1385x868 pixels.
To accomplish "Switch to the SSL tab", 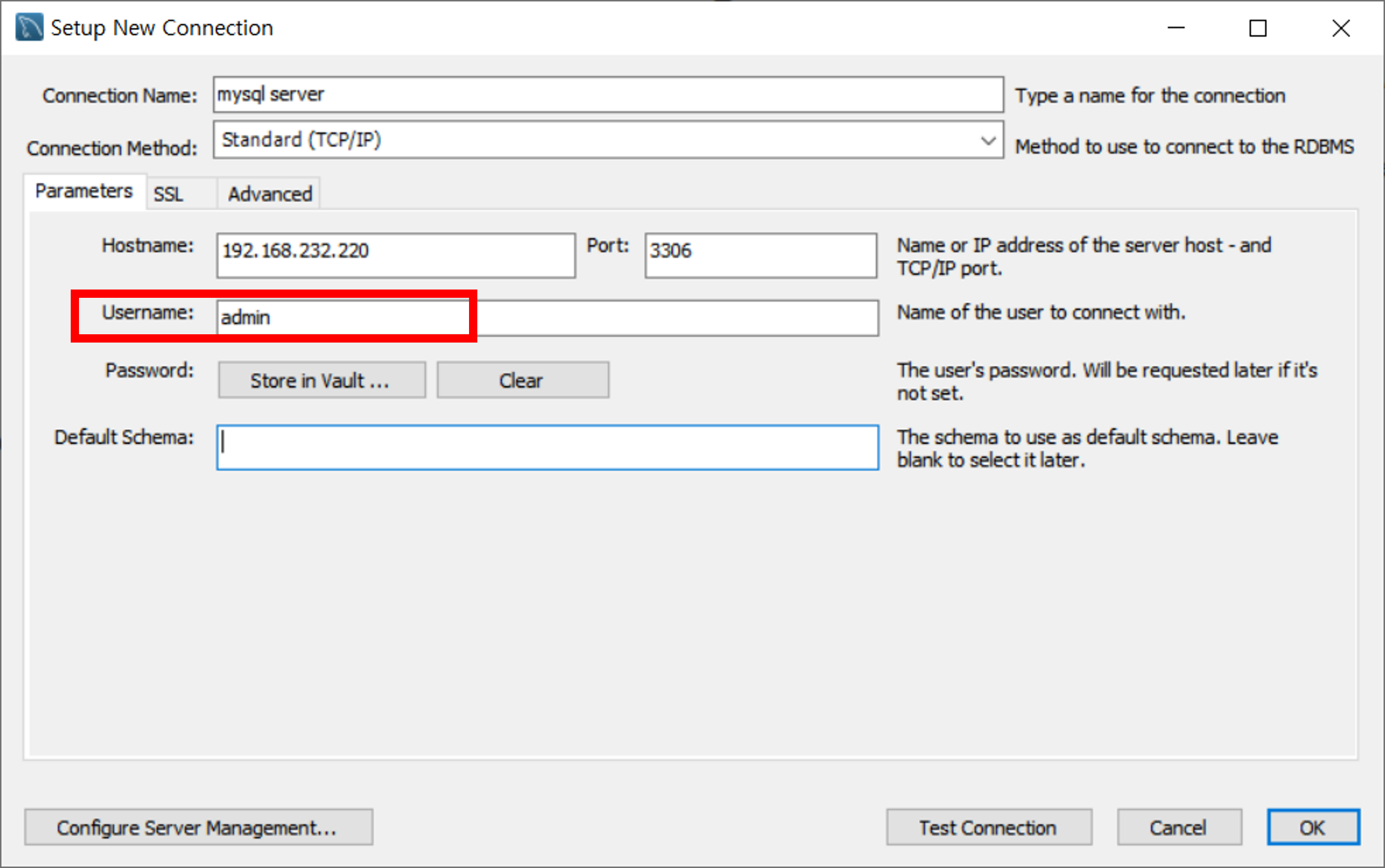I will [168, 194].
